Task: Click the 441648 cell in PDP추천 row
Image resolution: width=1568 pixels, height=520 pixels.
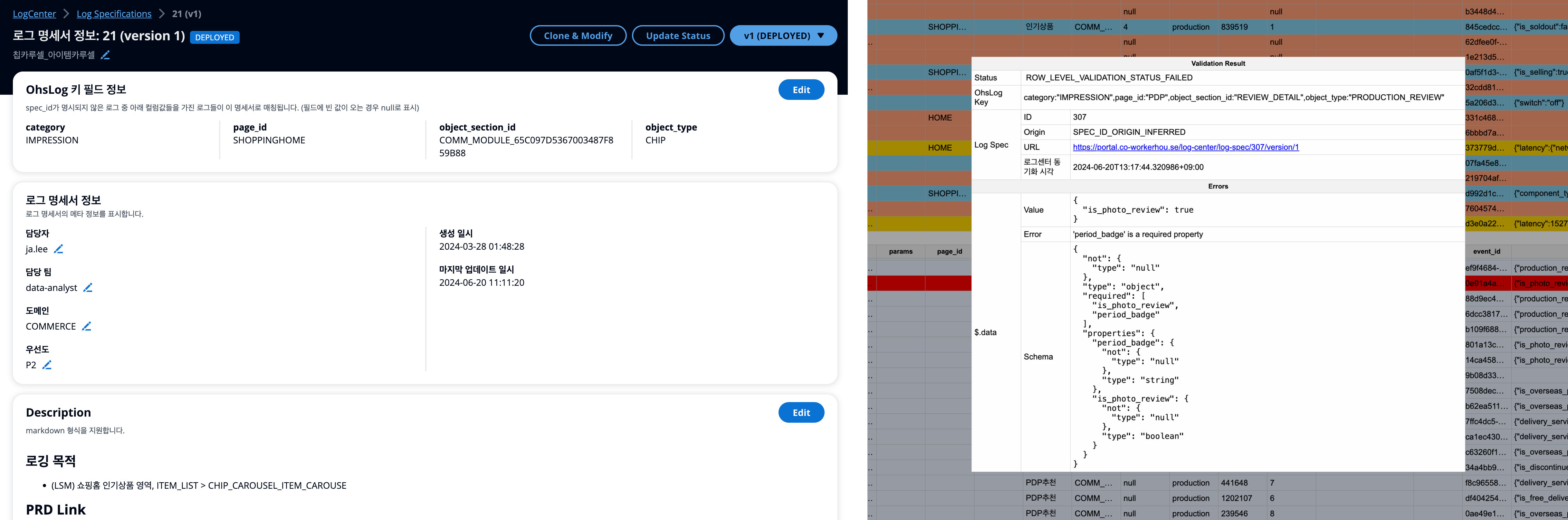Action: tap(1242, 483)
